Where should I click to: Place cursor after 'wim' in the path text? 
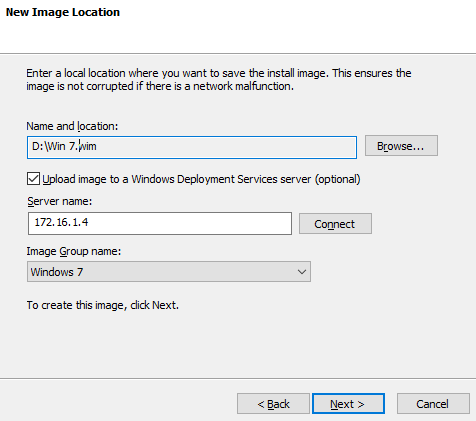(x=97, y=146)
